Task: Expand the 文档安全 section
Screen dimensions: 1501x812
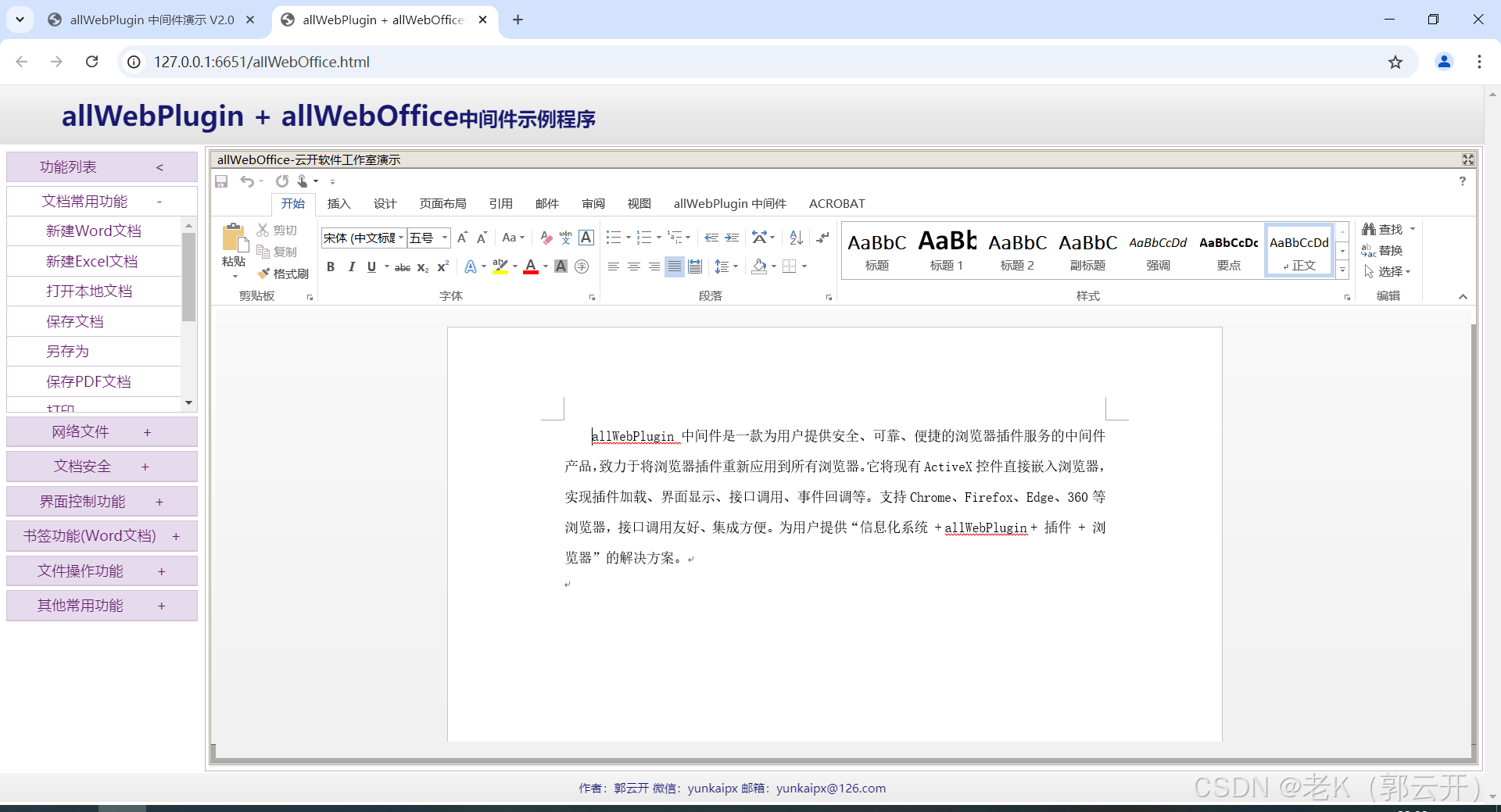Action: click(102, 467)
